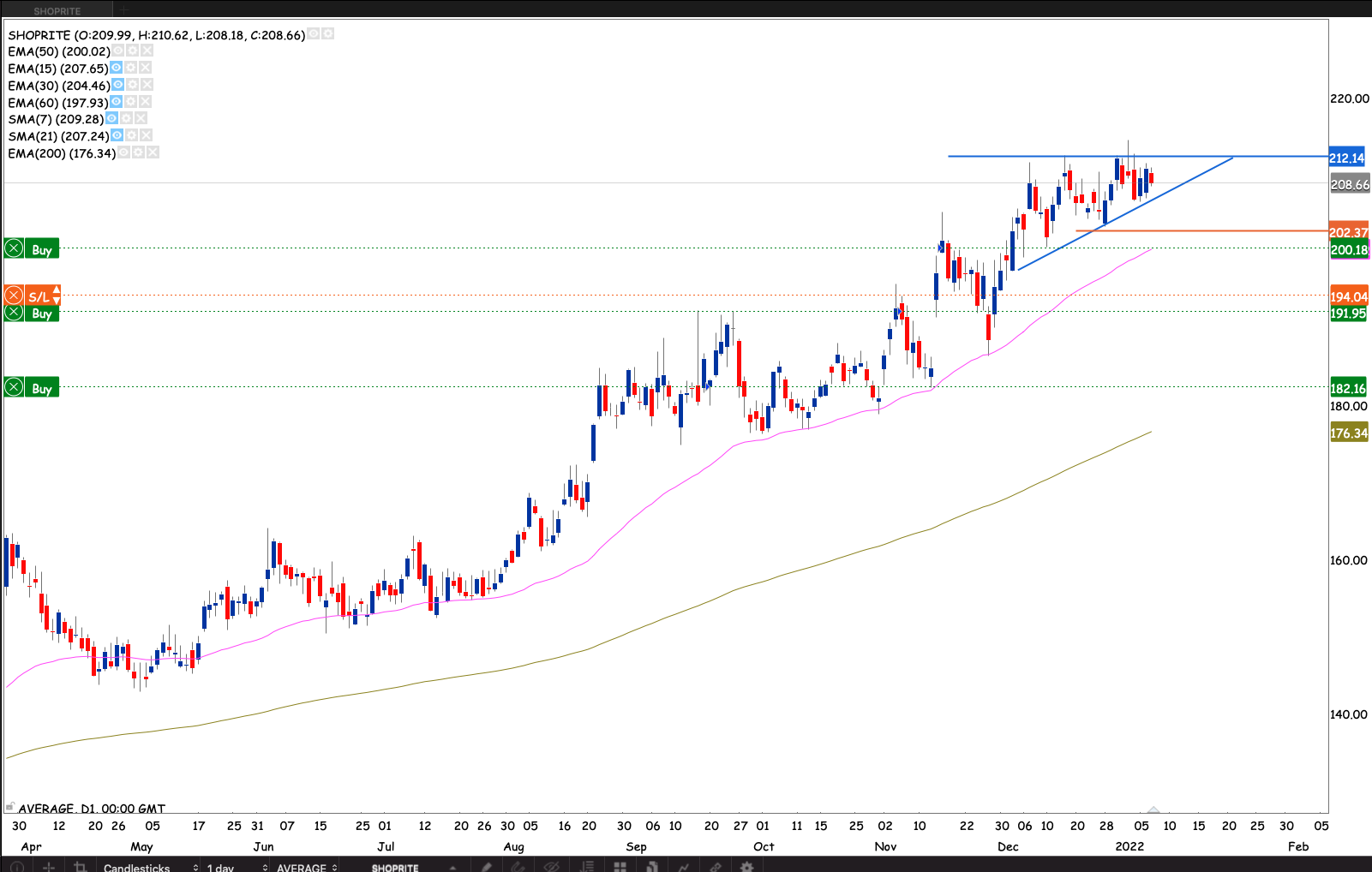1372x872 pixels.
Task: Open the AVERAGE price type dropdown
Action: [306, 867]
